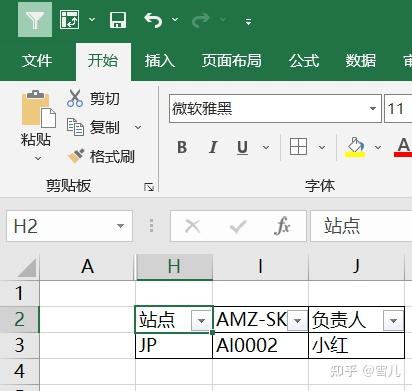Image resolution: width=412 pixels, height=391 pixels.
Task: Toggle italic formatting
Action: pyautogui.click(x=213, y=147)
